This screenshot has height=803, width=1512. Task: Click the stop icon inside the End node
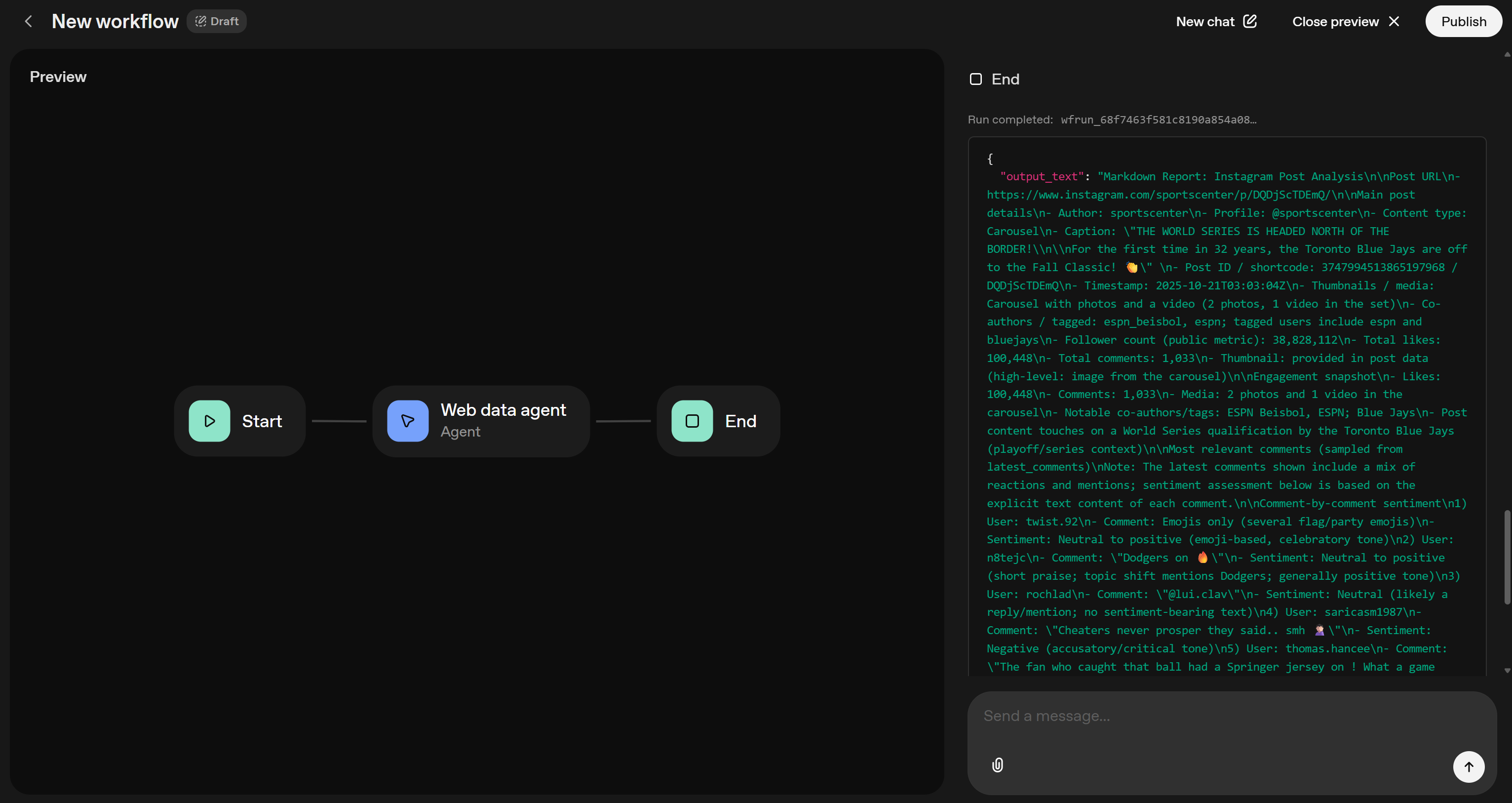(691, 421)
